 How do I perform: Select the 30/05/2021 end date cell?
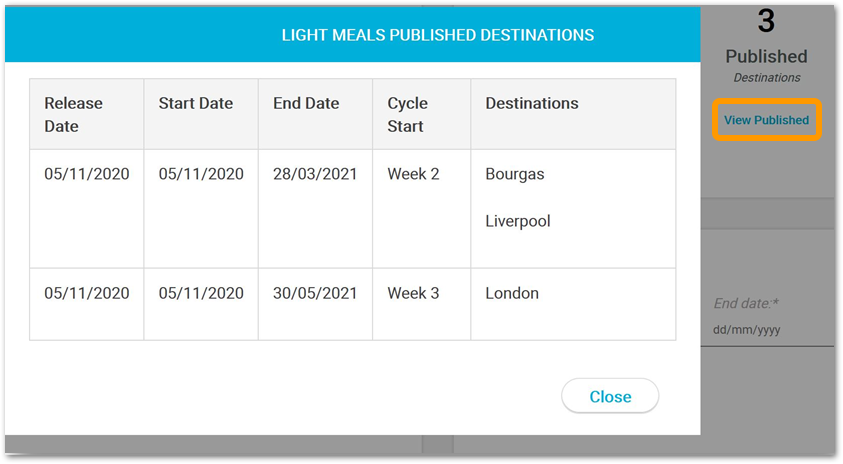click(316, 304)
